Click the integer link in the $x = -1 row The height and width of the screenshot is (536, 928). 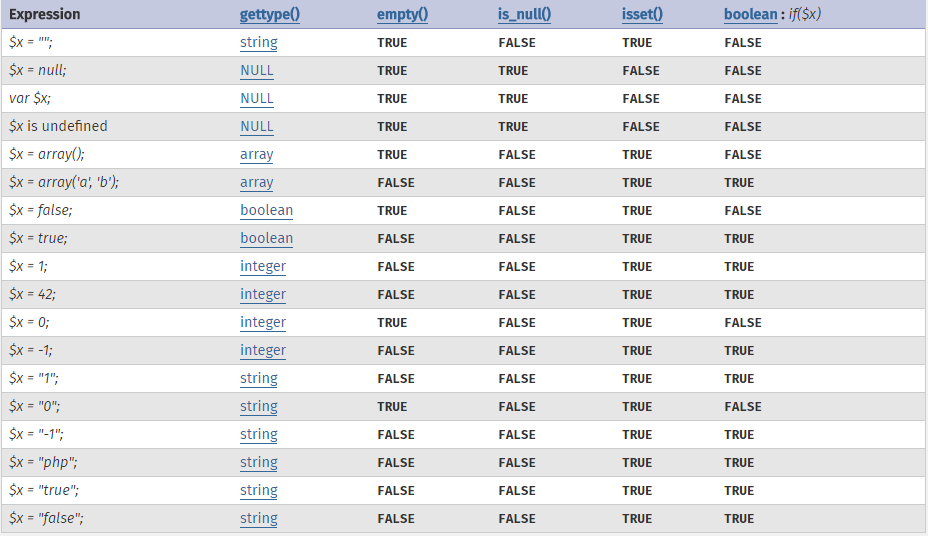pyautogui.click(x=263, y=351)
